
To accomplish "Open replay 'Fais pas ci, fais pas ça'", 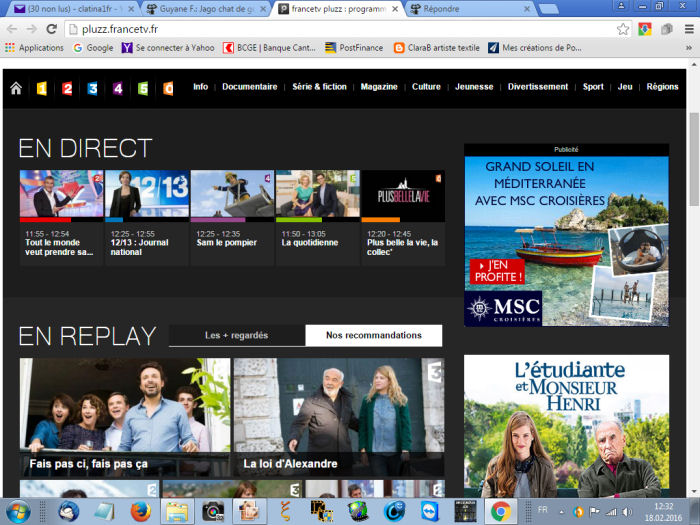I will coord(125,417).
